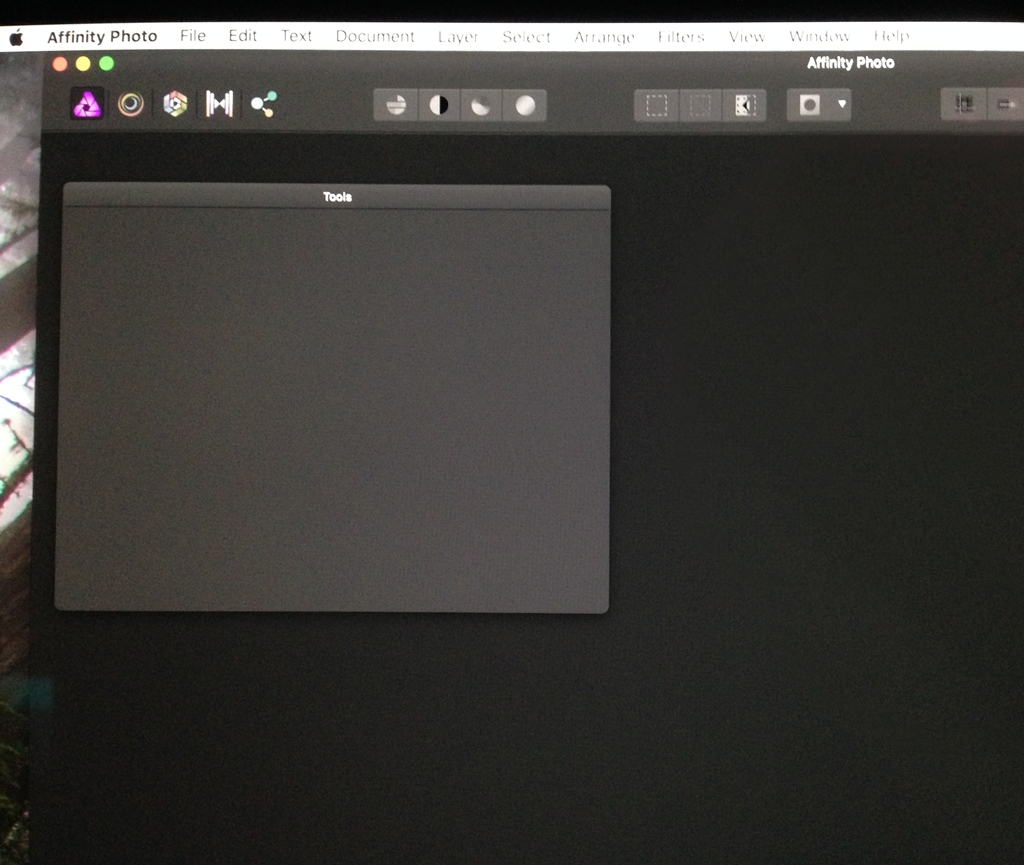Close the Affinity Photo window
The width and height of the screenshot is (1024, 865).
(x=60, y=63)
